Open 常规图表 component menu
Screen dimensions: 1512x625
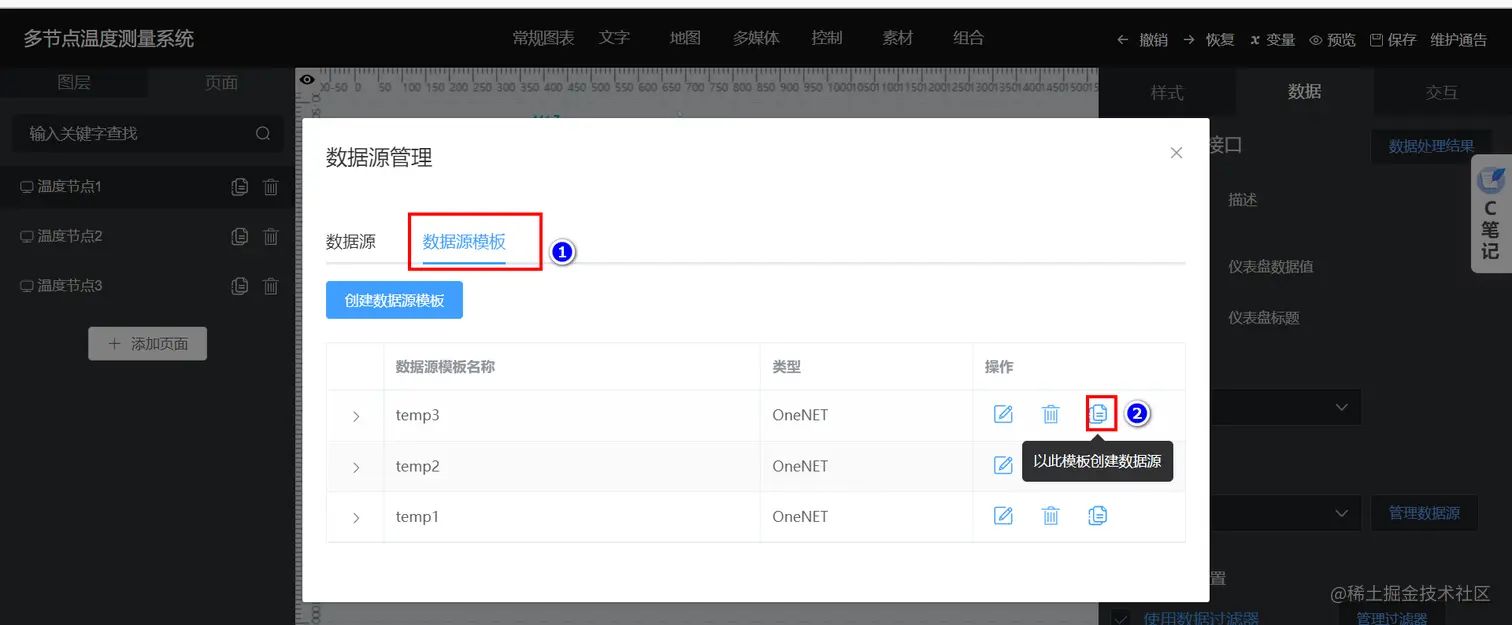(543, 38)
